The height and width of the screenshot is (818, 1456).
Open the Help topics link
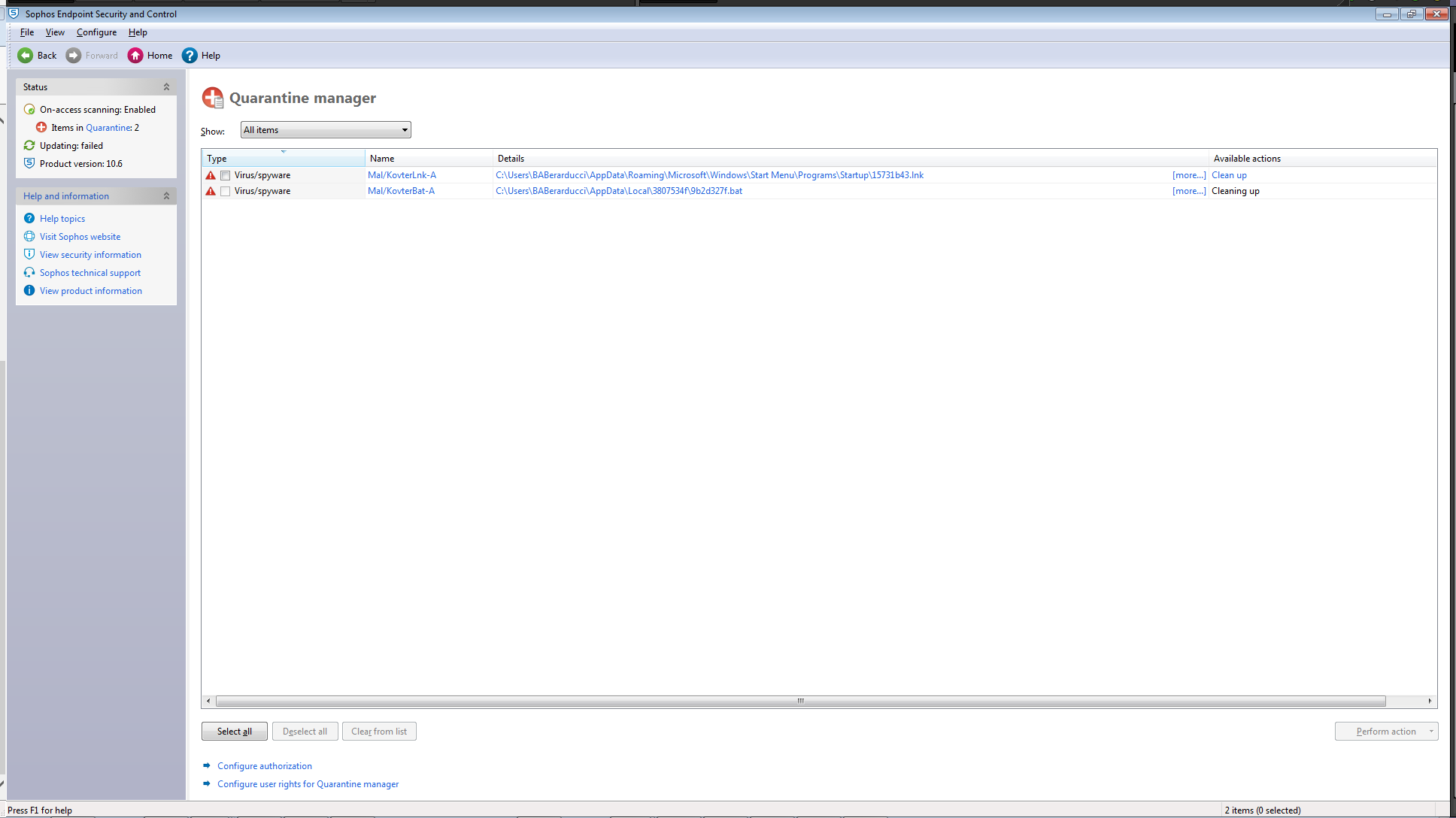pos(62,219)
